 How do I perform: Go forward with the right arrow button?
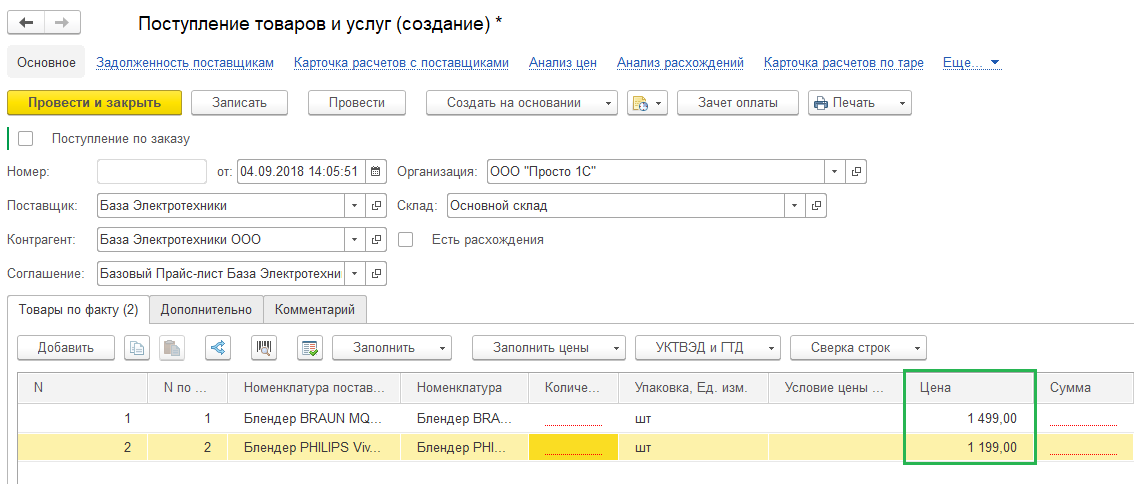tap(62, 23)
